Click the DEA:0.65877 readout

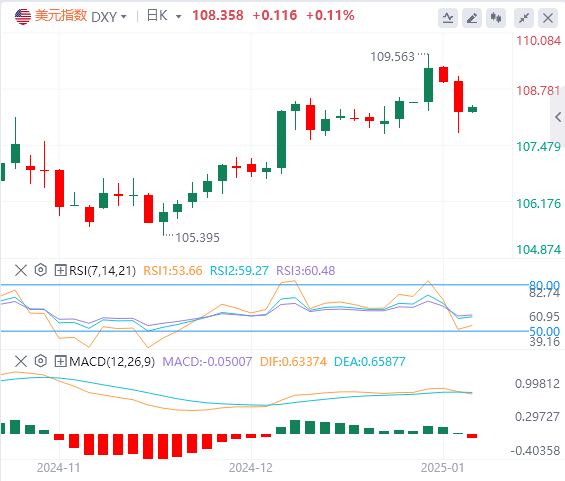[x=370, y=361]
